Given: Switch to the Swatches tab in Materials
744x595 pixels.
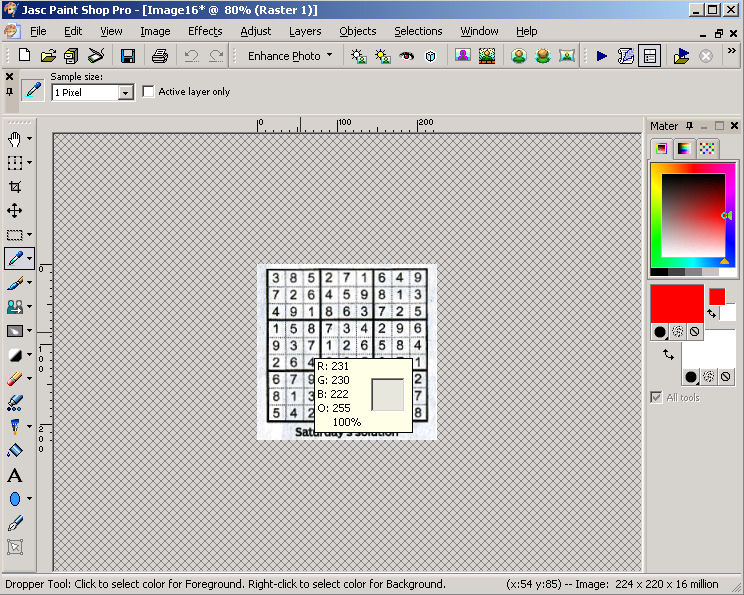Looking at the screenshot, I should pyautogui.click(x=707, y=149).
